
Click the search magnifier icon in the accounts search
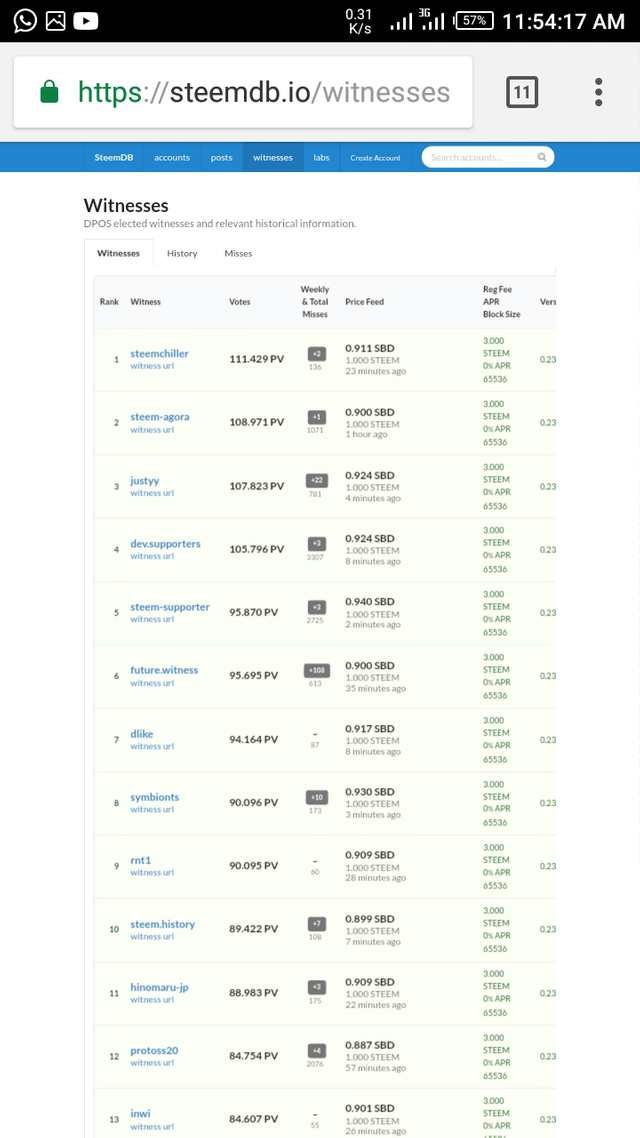pyautogui.click(x=541, y=157)
